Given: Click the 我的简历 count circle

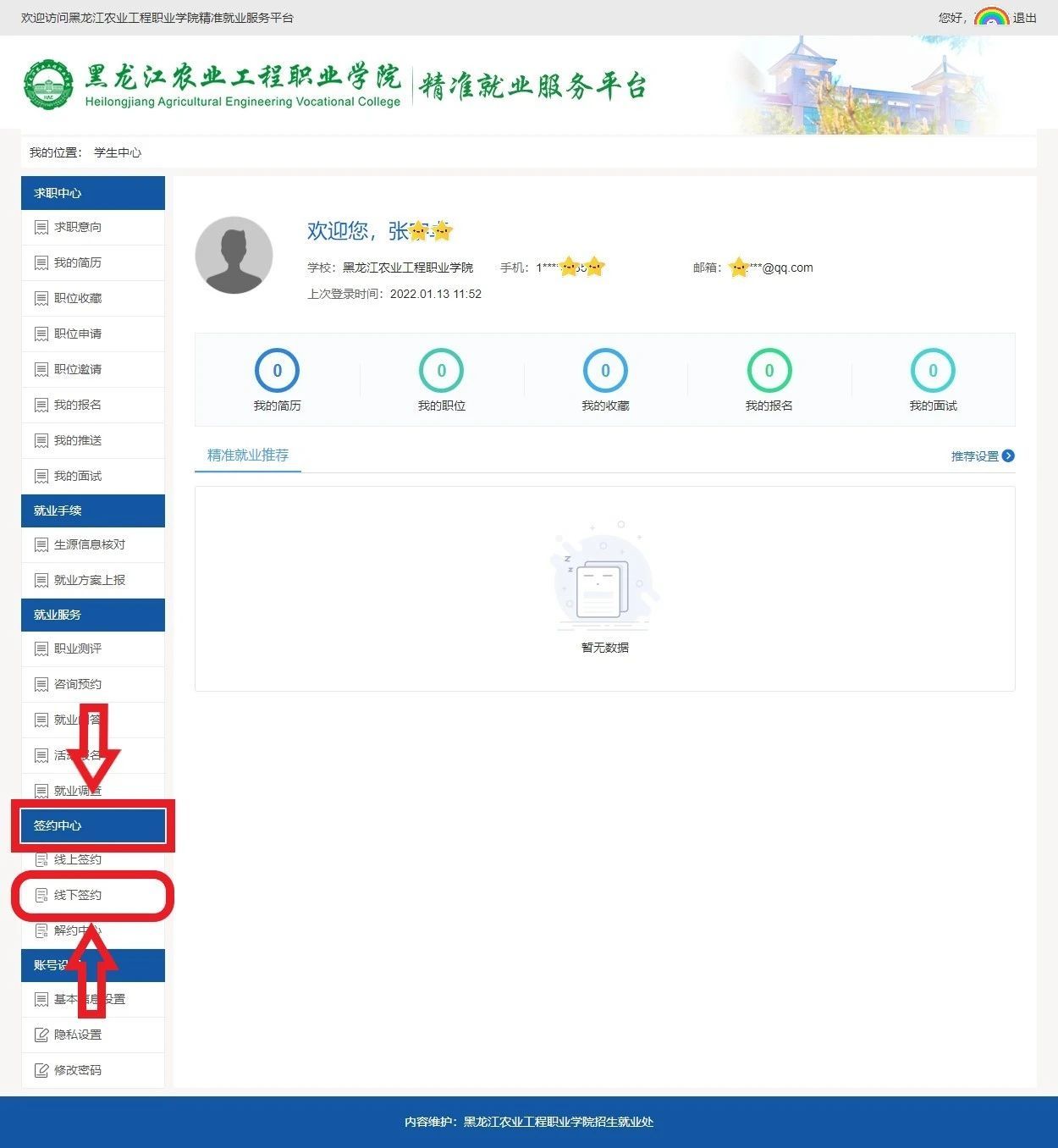Looking at the screenshot, I should (277, 371).
